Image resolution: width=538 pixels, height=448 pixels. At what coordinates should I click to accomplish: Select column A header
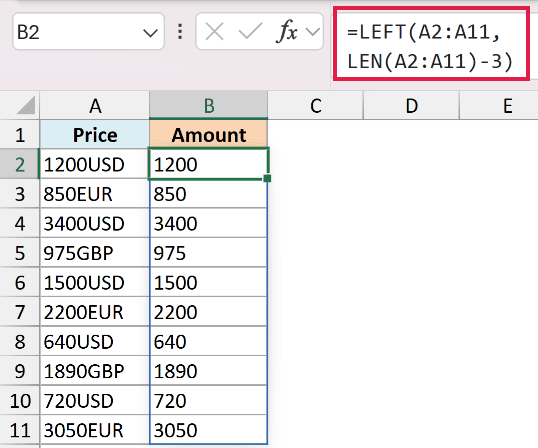pyautogui.click(x=95, y=106)
